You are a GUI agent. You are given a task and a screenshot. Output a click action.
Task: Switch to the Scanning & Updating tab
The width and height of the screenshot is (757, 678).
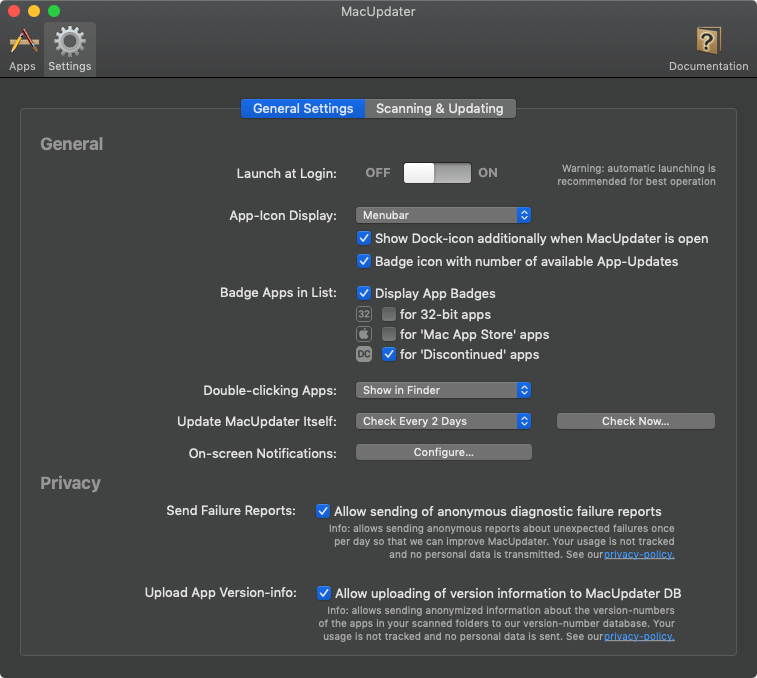coord(440,109)
